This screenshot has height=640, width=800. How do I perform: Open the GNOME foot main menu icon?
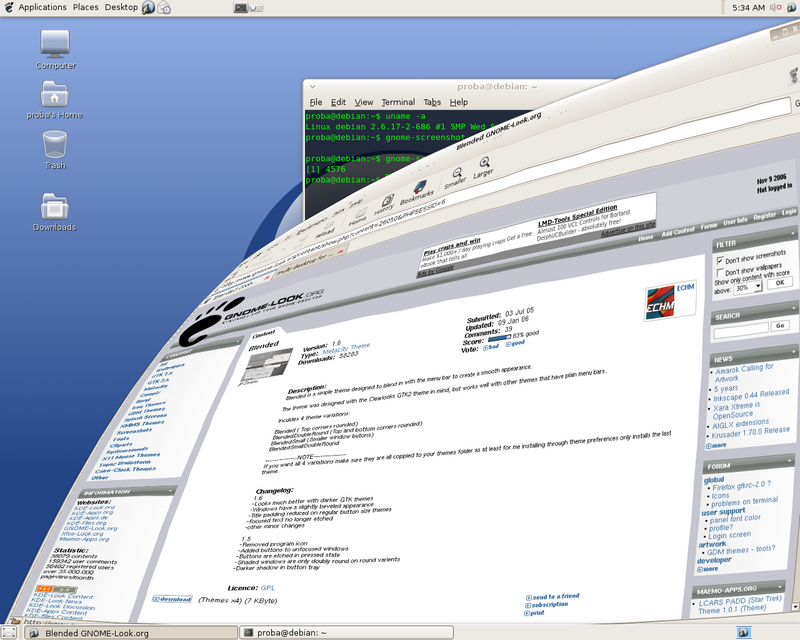coord(9,7)
